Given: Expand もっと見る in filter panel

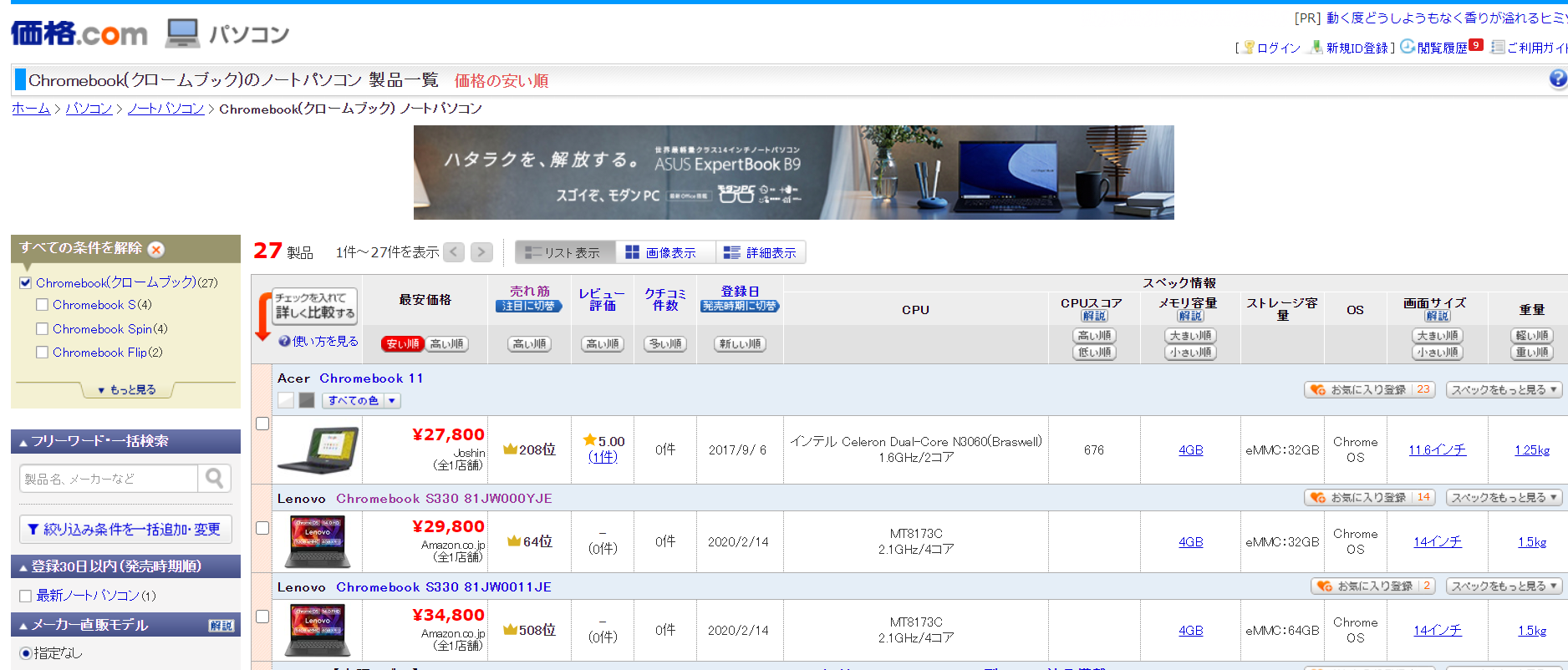Looking at the screenshot, I should click(126, 390).
